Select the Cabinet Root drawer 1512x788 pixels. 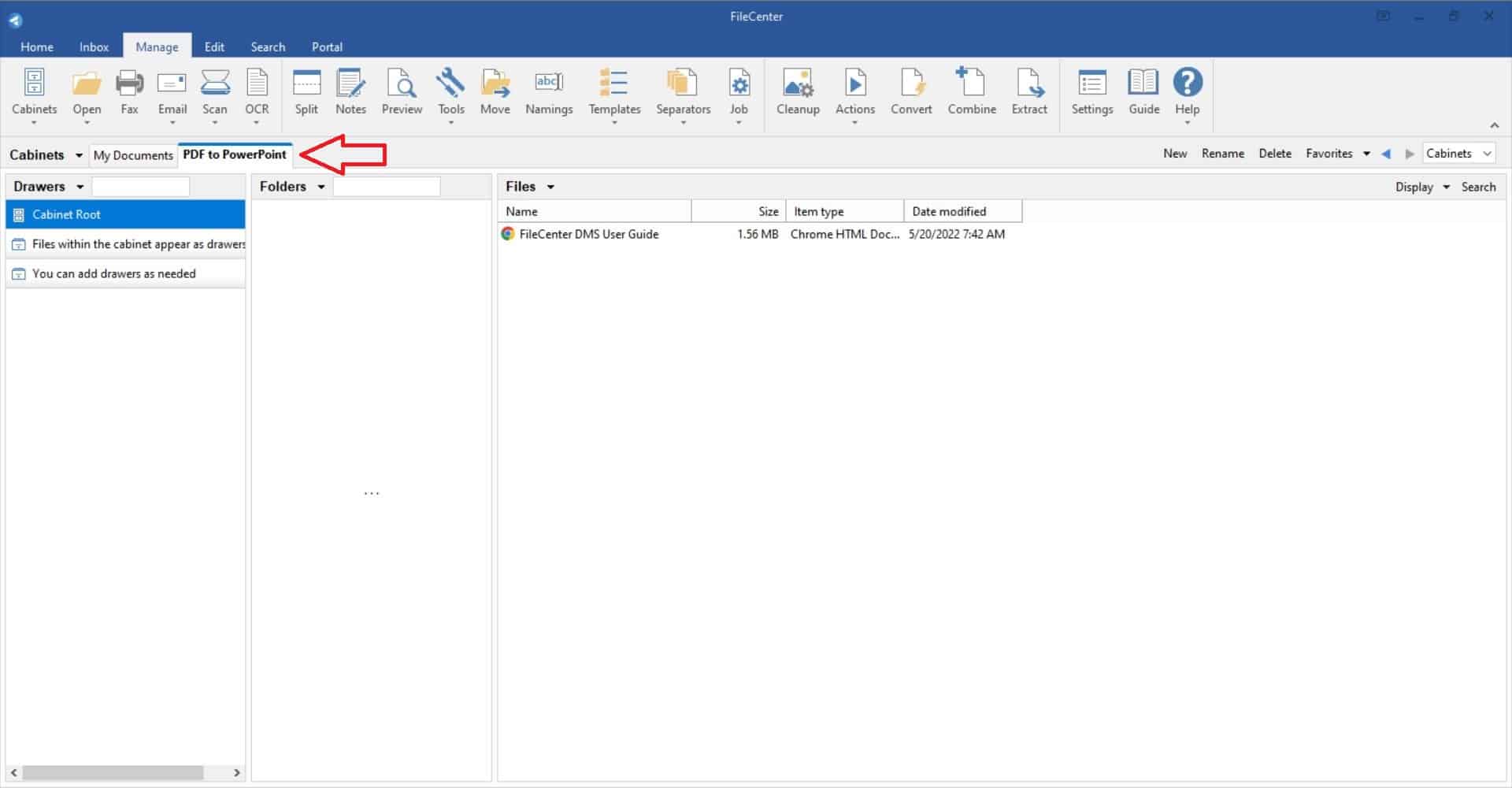126,214
